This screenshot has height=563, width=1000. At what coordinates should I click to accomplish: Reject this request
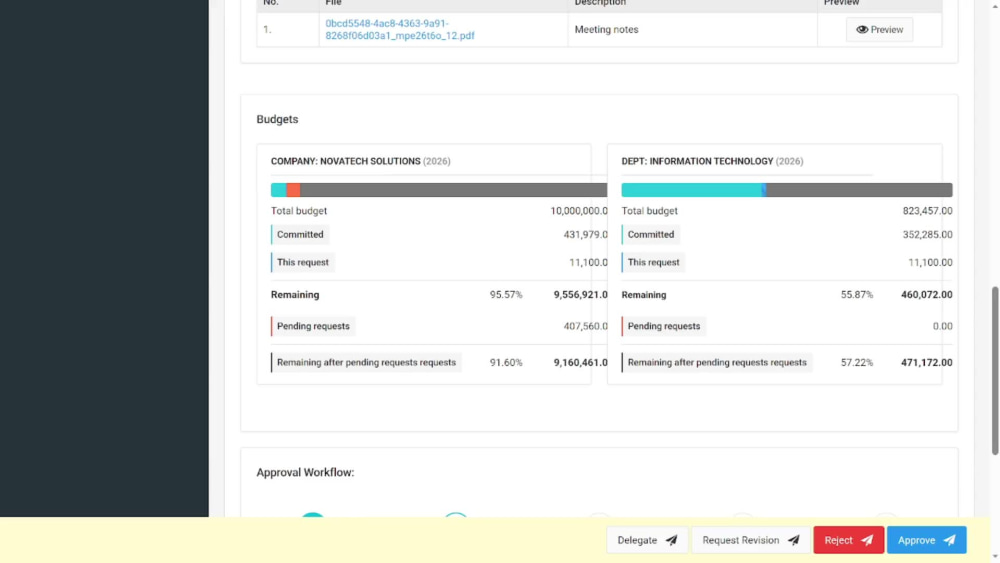(848, 540)
